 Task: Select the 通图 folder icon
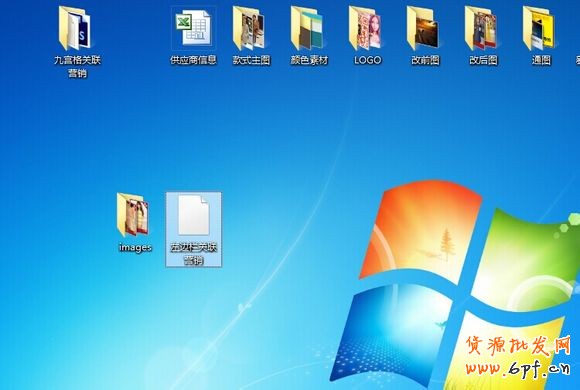(539, 28)
